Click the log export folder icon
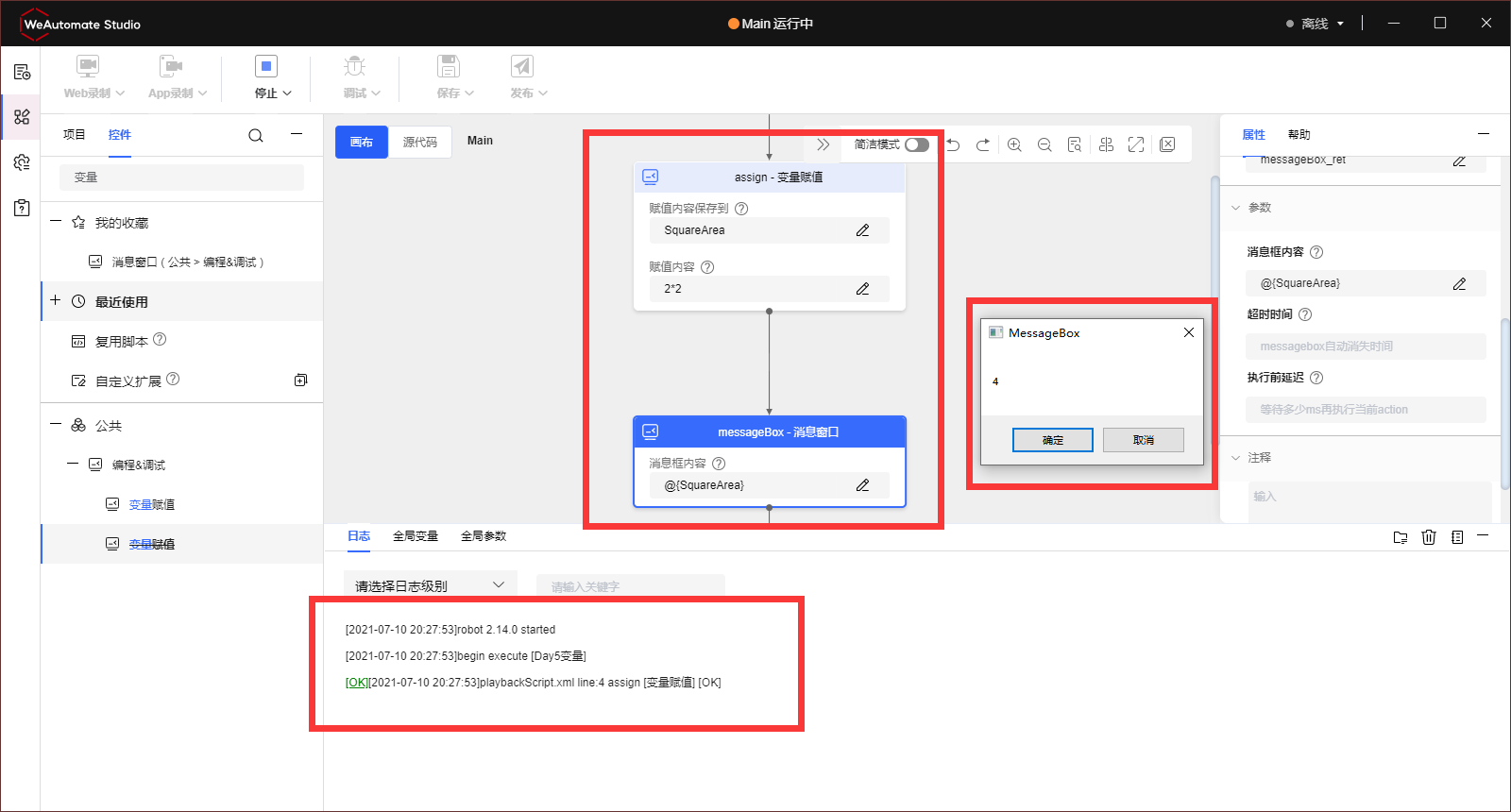This screenshot has width=1511, height=812. coord(1401,537)
